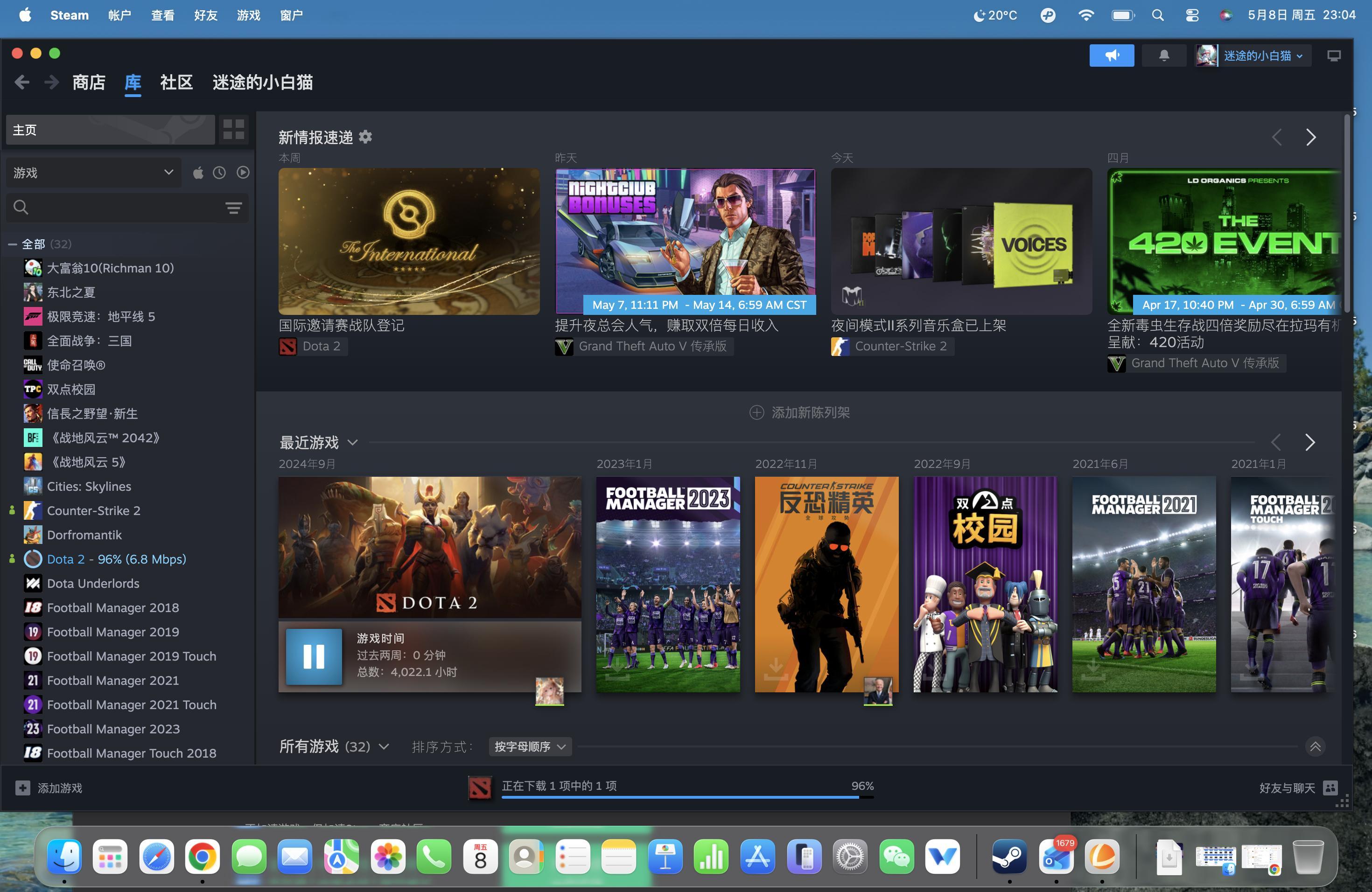Click the announcements megaphone button

pos(1112,56)
